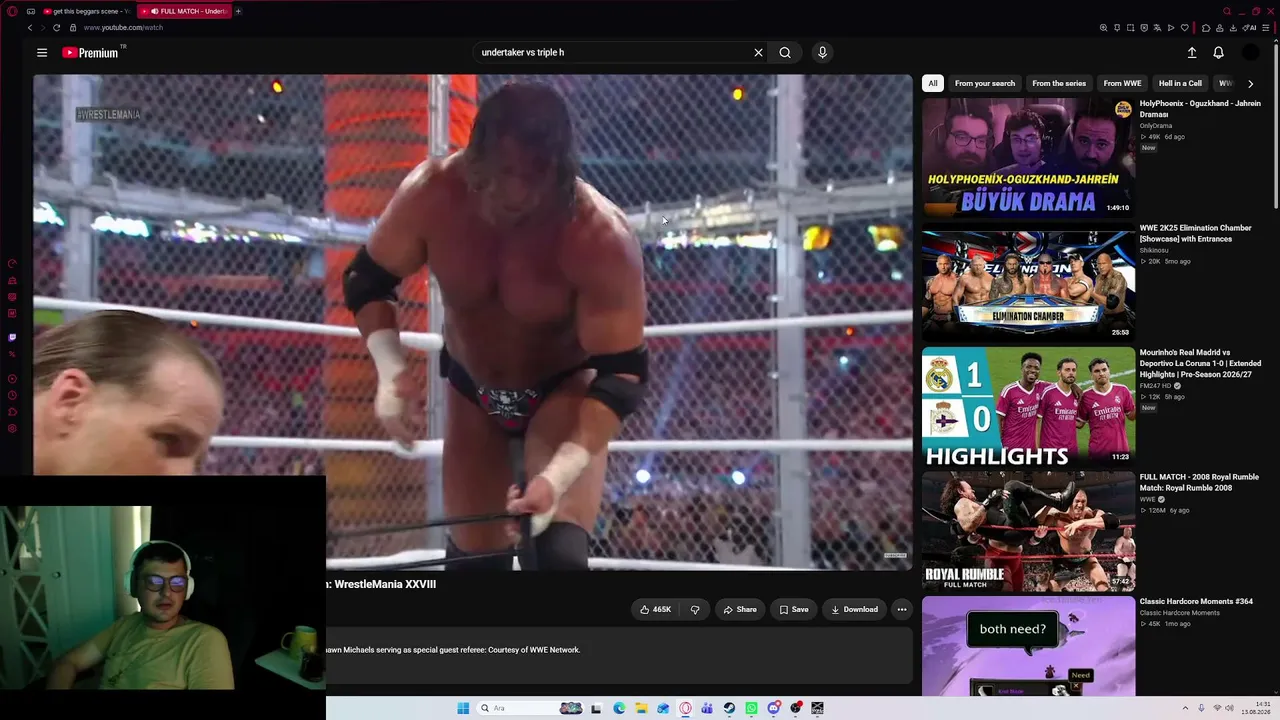
Task: Open "WWE 2K25 Elimination Chamber" video title
Action: [1196, 233]
